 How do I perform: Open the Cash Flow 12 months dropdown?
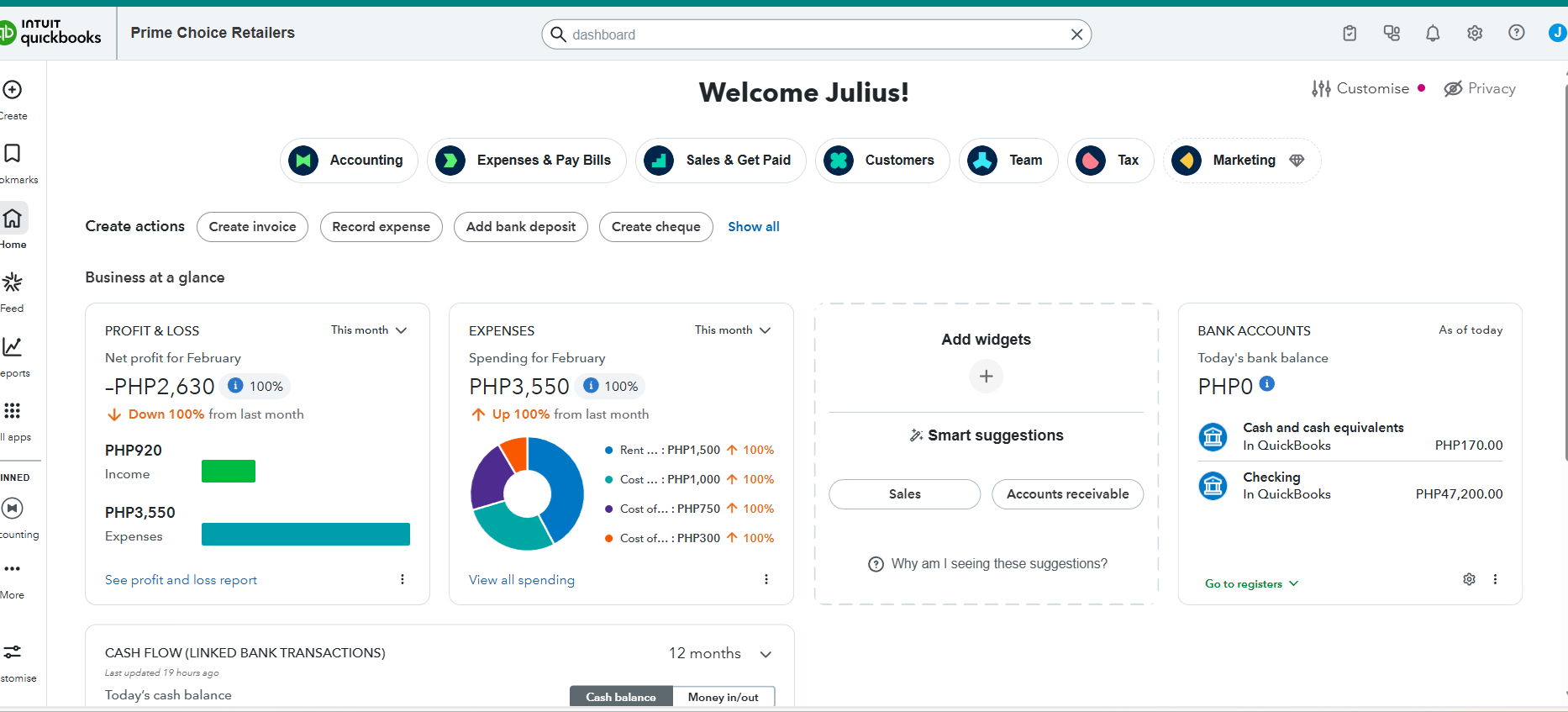pyautogui.click(x=720, y=653)
